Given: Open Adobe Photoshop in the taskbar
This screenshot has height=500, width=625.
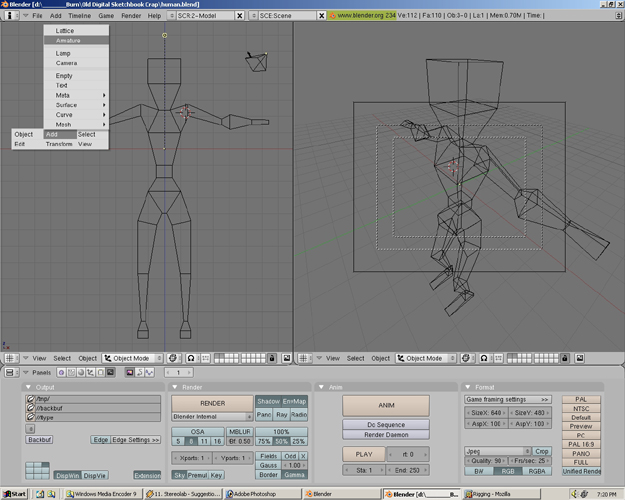Looking at the screenshot, I should [x=261, y=494].
